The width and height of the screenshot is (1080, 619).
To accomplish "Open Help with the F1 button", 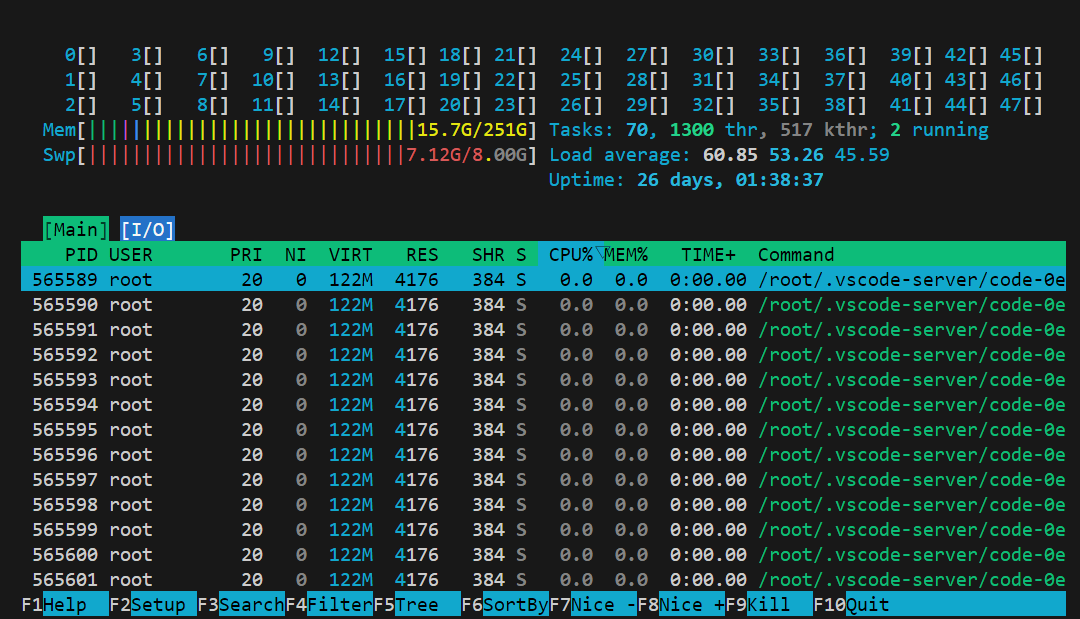I will point(65,605).
